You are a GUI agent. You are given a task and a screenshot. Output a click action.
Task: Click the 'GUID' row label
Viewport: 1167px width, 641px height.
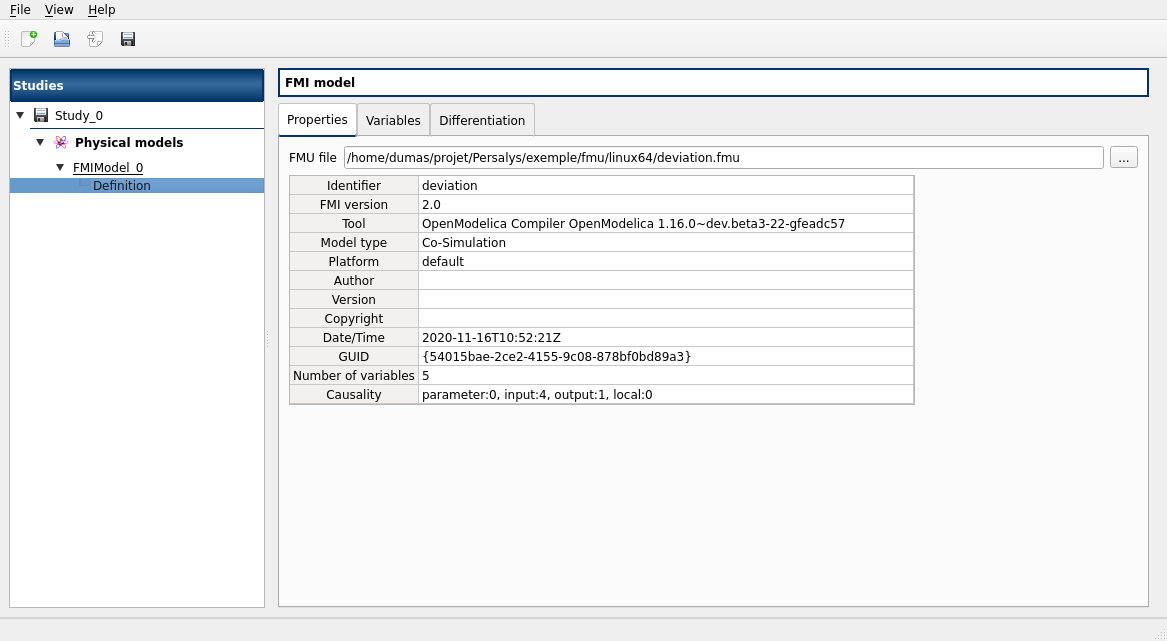tap(354, 357)
